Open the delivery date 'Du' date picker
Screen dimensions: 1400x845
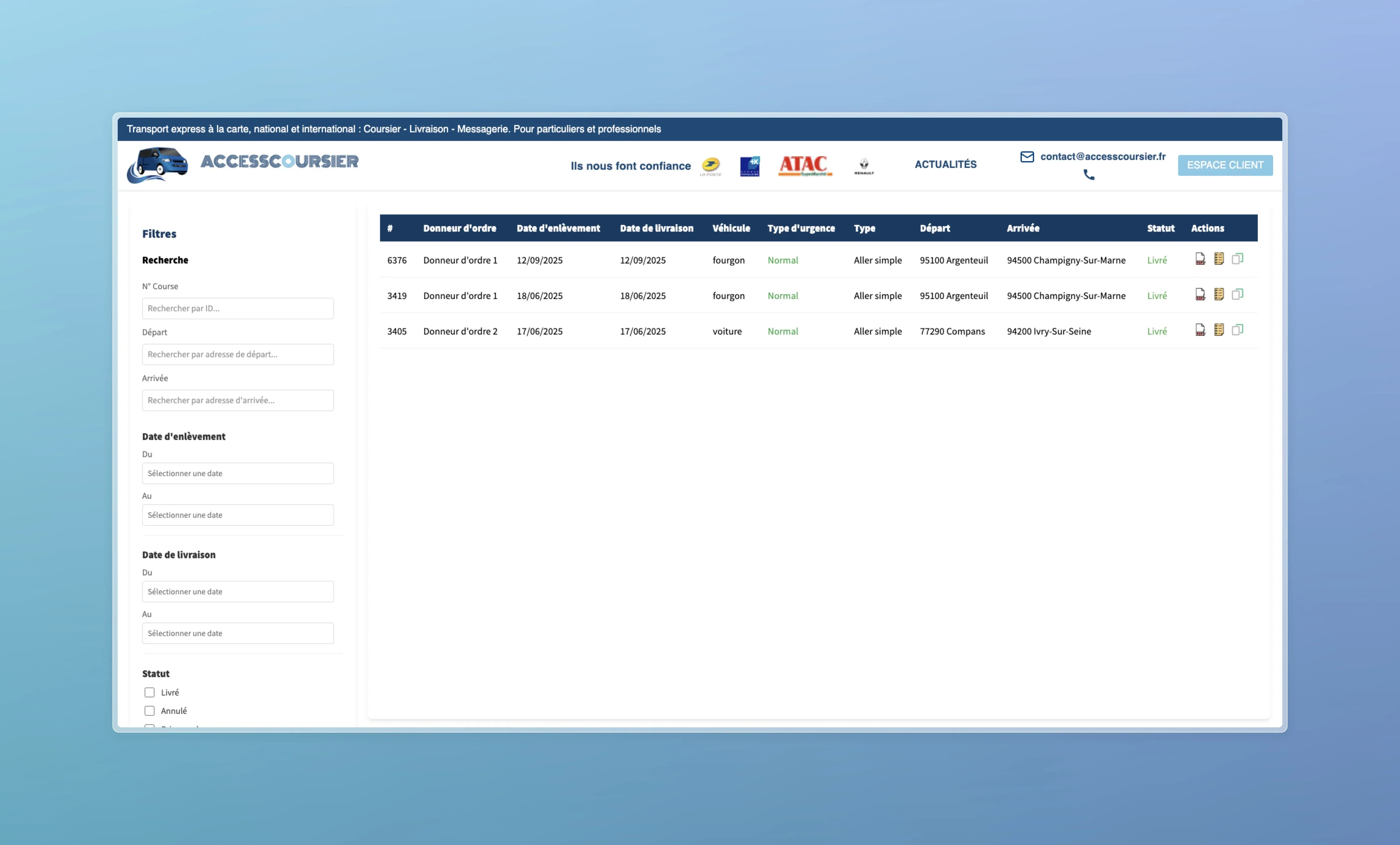[238, 591]
